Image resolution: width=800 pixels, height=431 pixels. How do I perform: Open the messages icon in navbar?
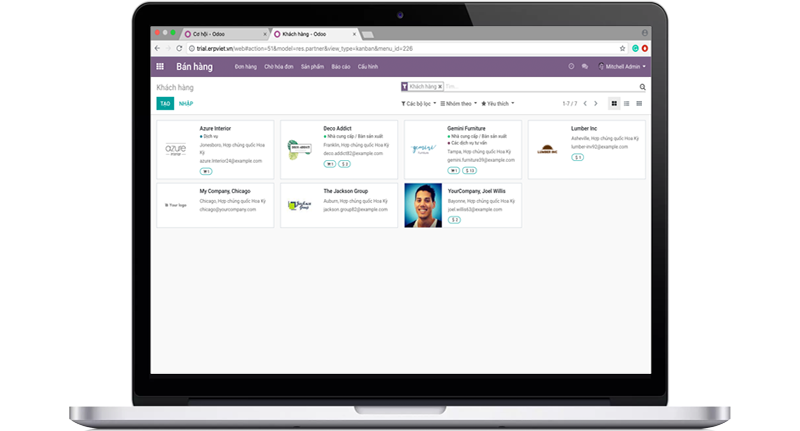[x=585, y=67]
